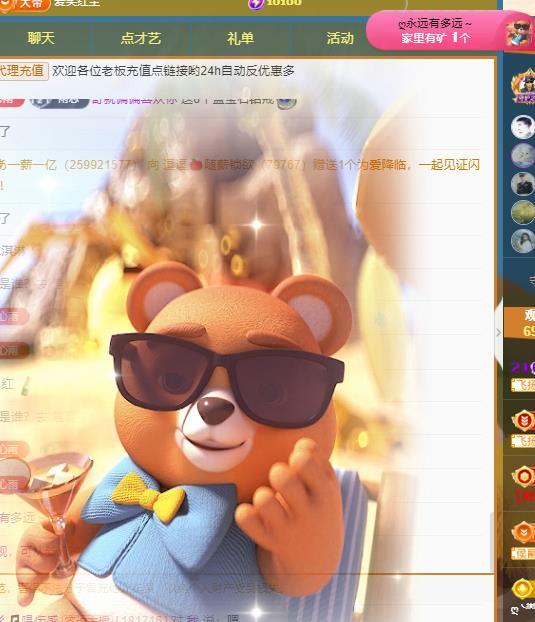
Task: Click the red circle medal badge icon
Action: pos(524,476)
